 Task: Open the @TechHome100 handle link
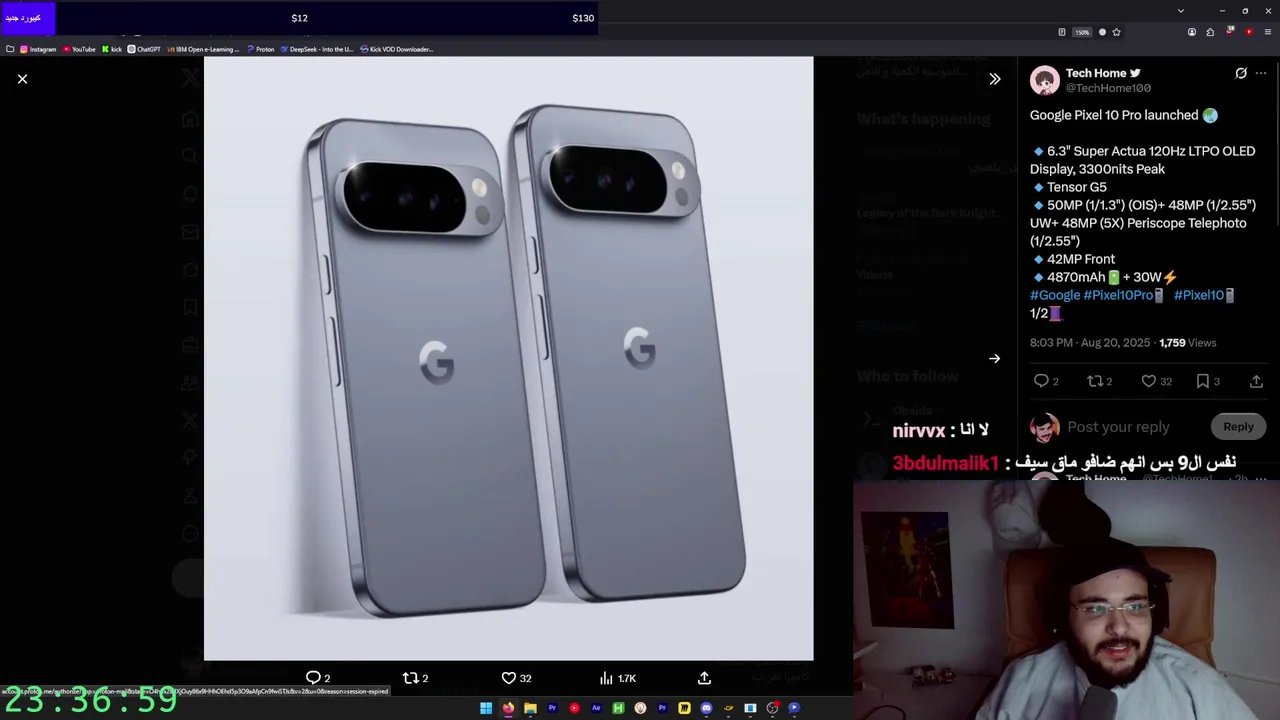point(1108,88)
